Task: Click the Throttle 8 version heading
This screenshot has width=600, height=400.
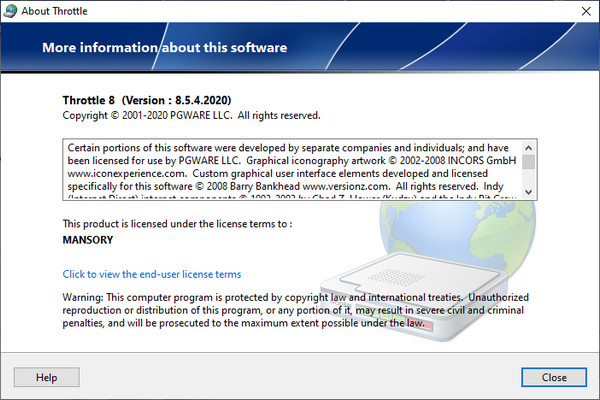Action: tap(160, 101)
